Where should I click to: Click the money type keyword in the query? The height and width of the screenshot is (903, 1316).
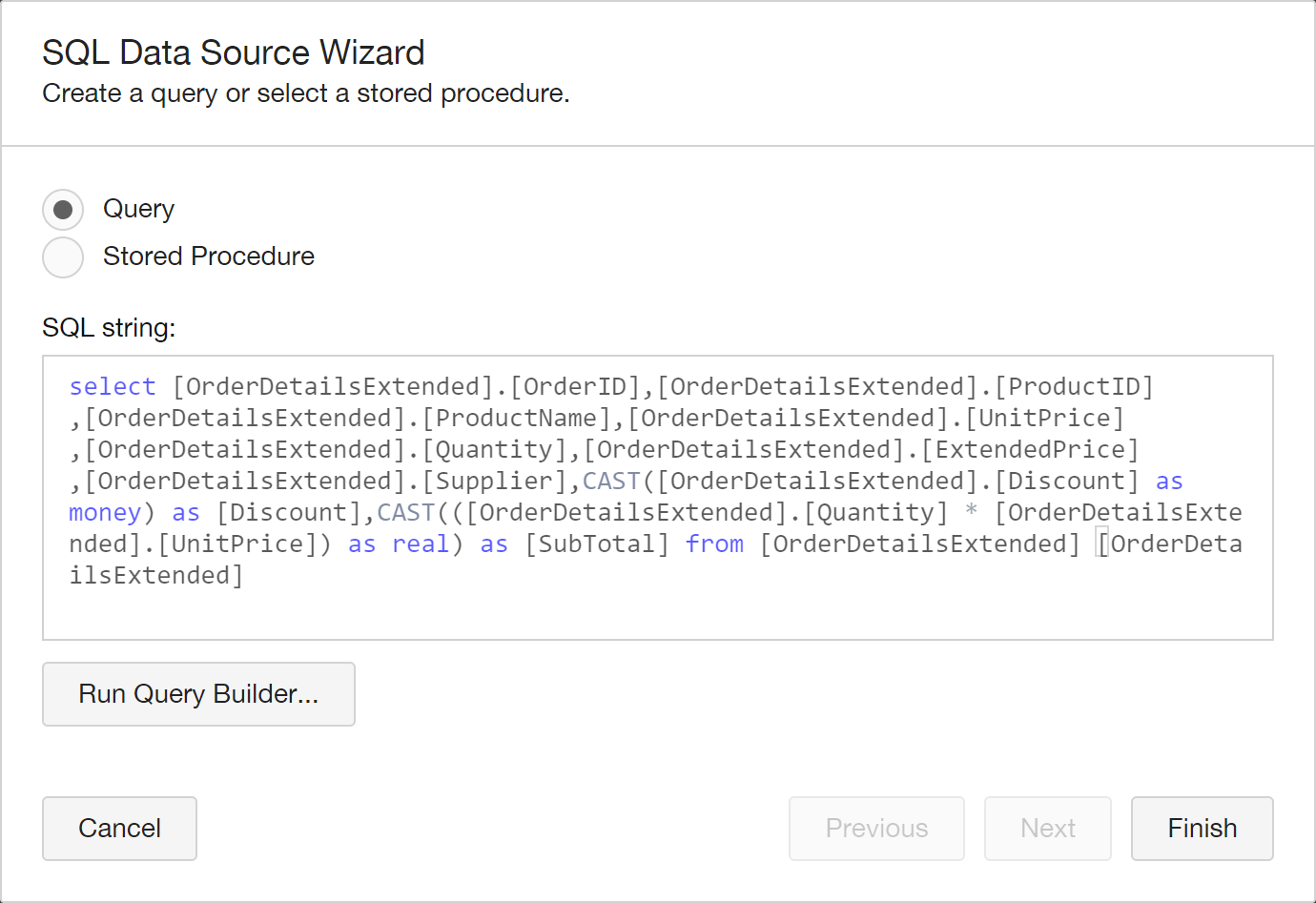pos(105,513)
